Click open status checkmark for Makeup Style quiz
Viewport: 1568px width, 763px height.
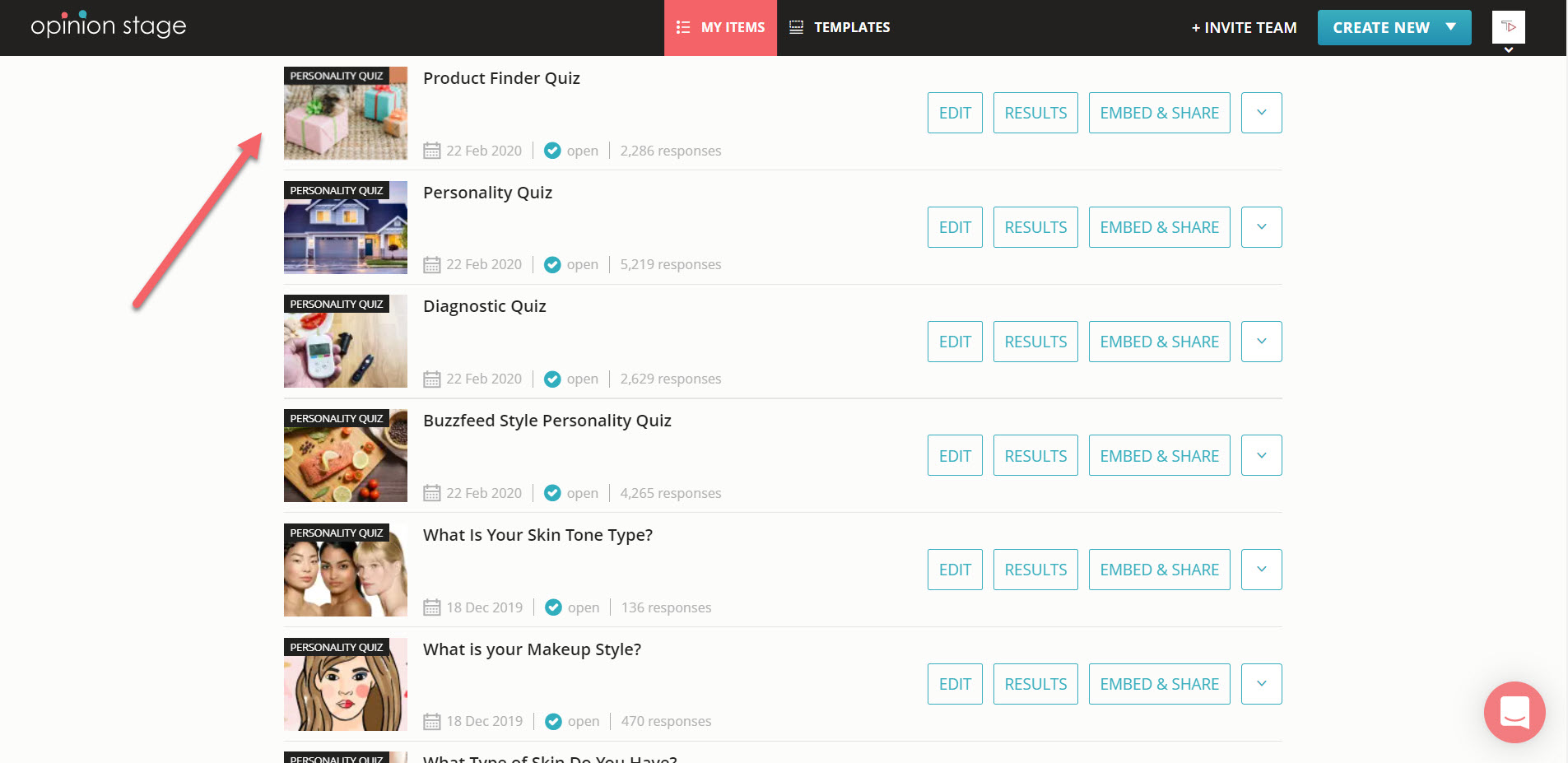(554, 721)
